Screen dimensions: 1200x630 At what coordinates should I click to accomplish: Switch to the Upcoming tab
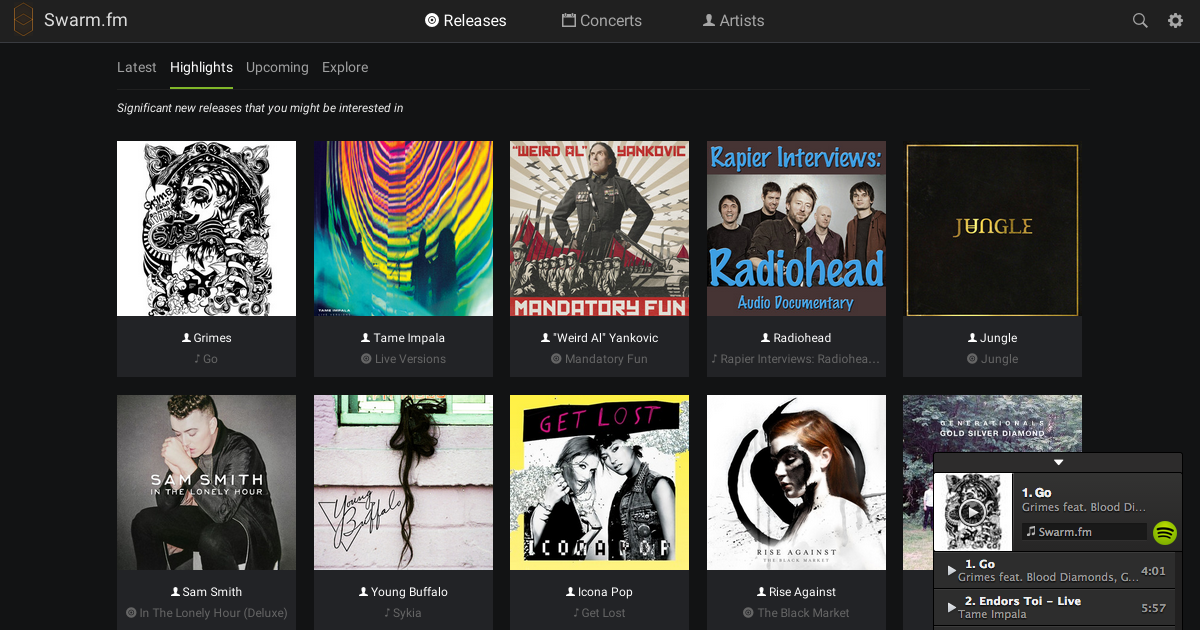pyautogui.click(x=277, y=67)
